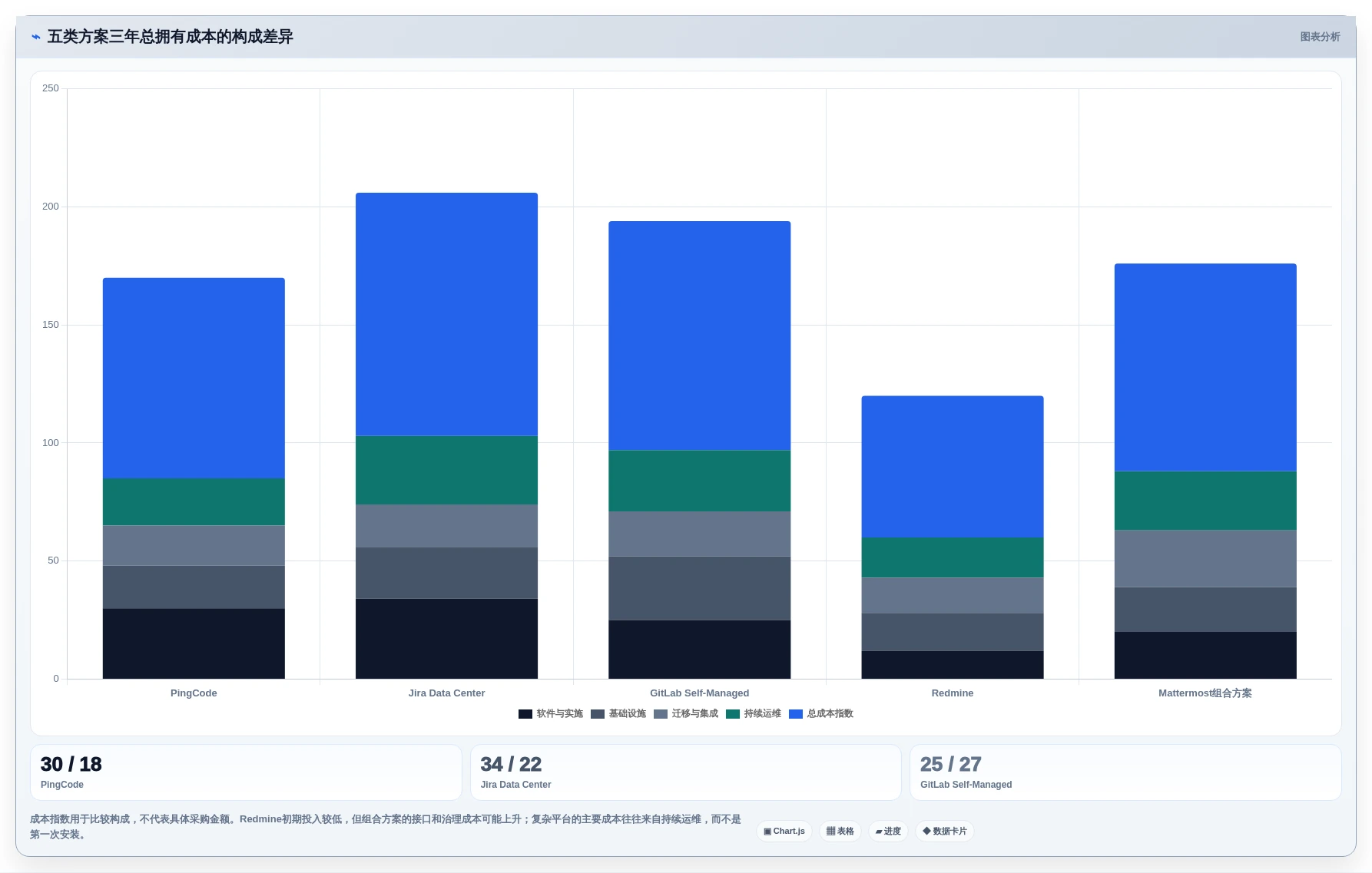Click the 200 y-axis tick label
The image size is (1372, 873).
pyautogui.click(x=51, y=207)
